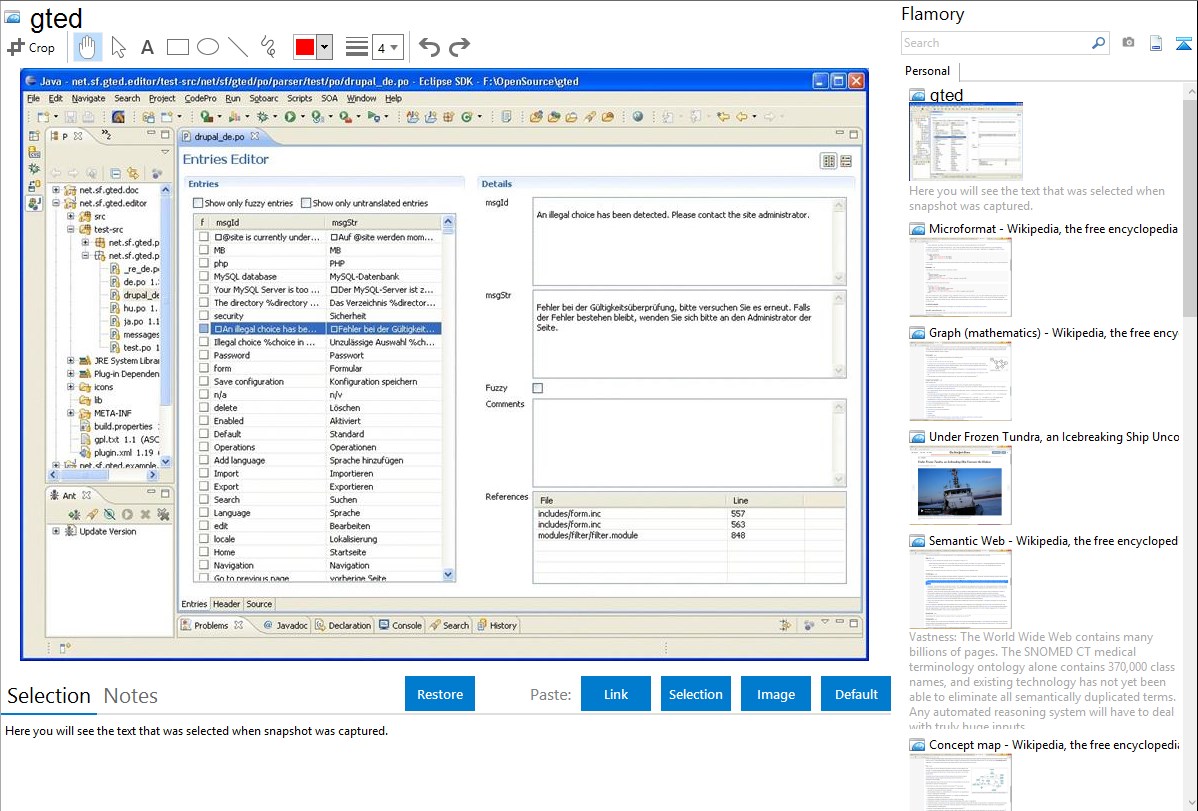The image size is (1198, 811).
Task: Undo the last annotation
Action: 429,47
